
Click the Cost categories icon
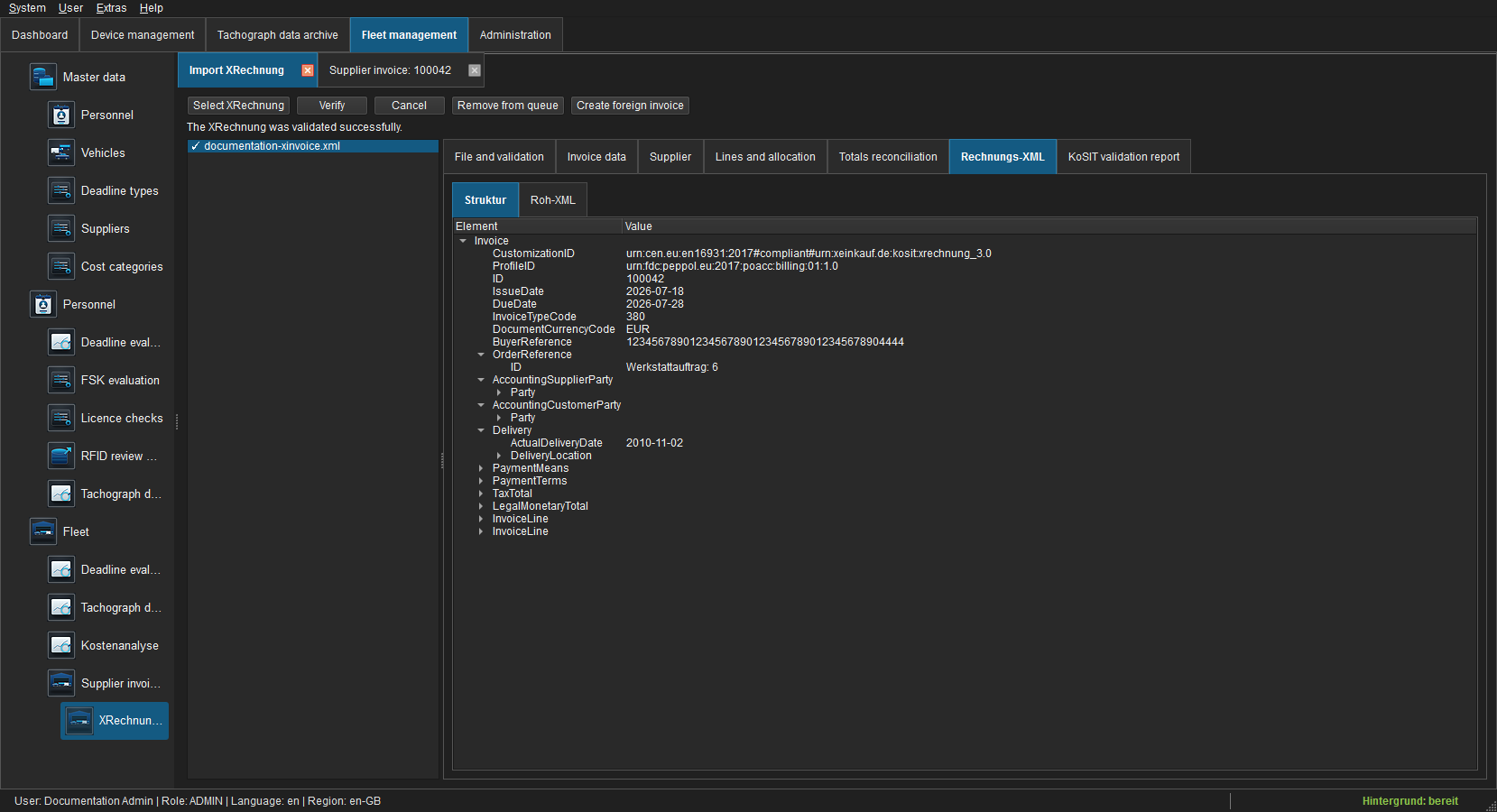tap(61, 266)
